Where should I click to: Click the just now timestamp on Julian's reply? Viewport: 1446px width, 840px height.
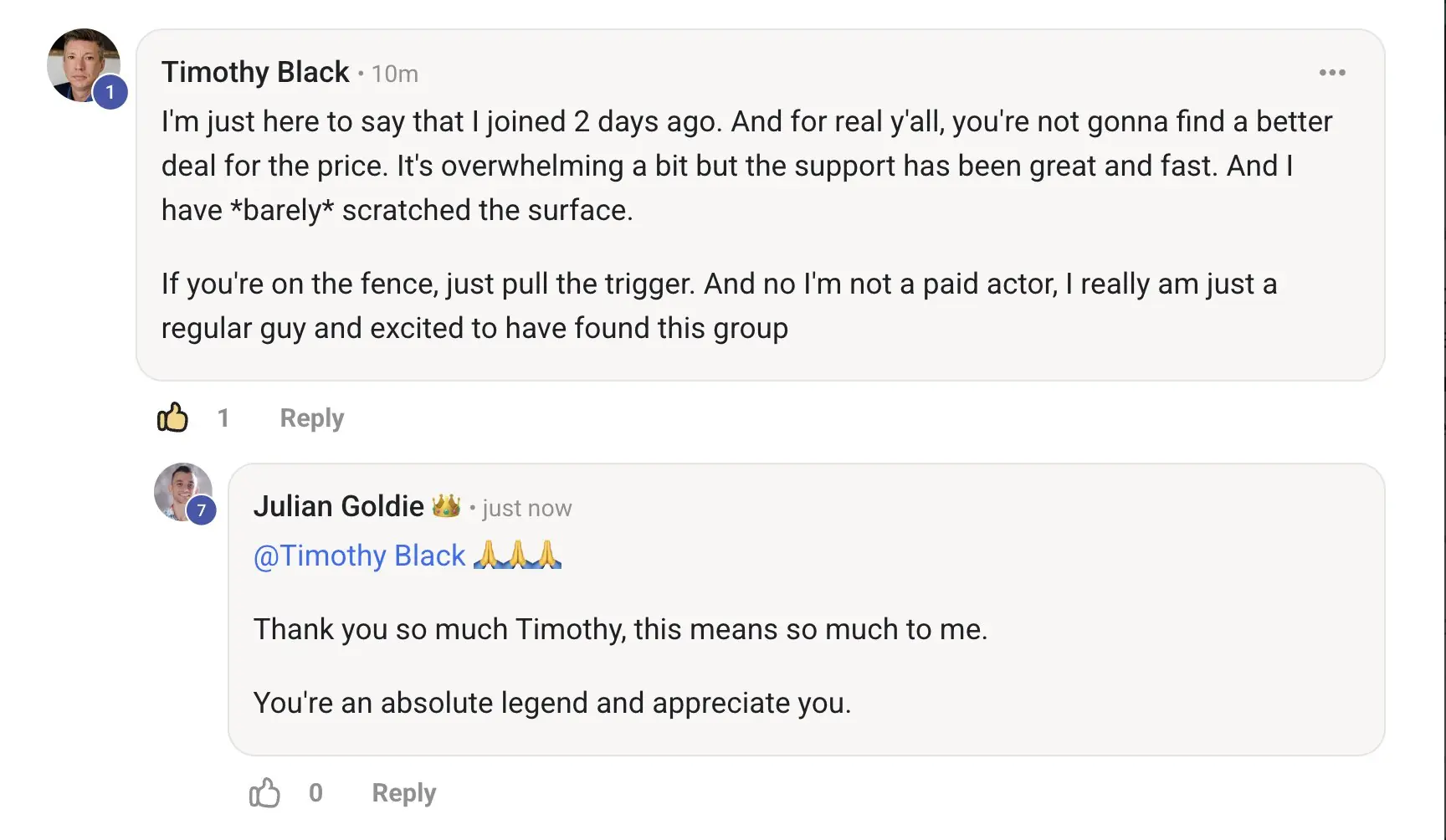(527, 508)
